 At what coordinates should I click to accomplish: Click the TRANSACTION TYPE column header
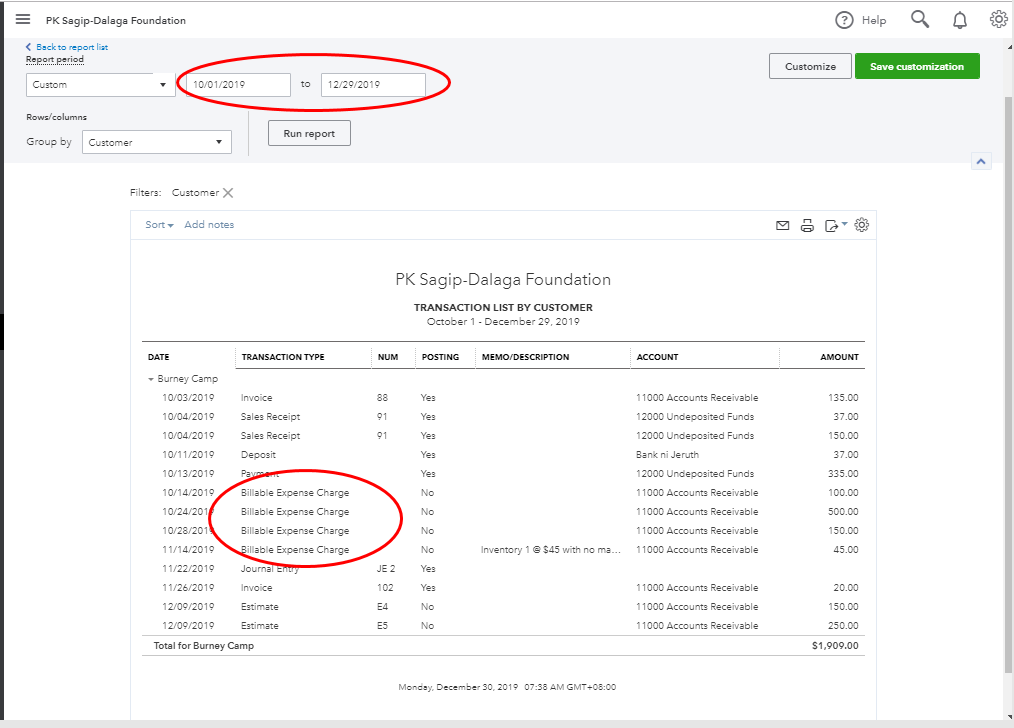[283, 357]
